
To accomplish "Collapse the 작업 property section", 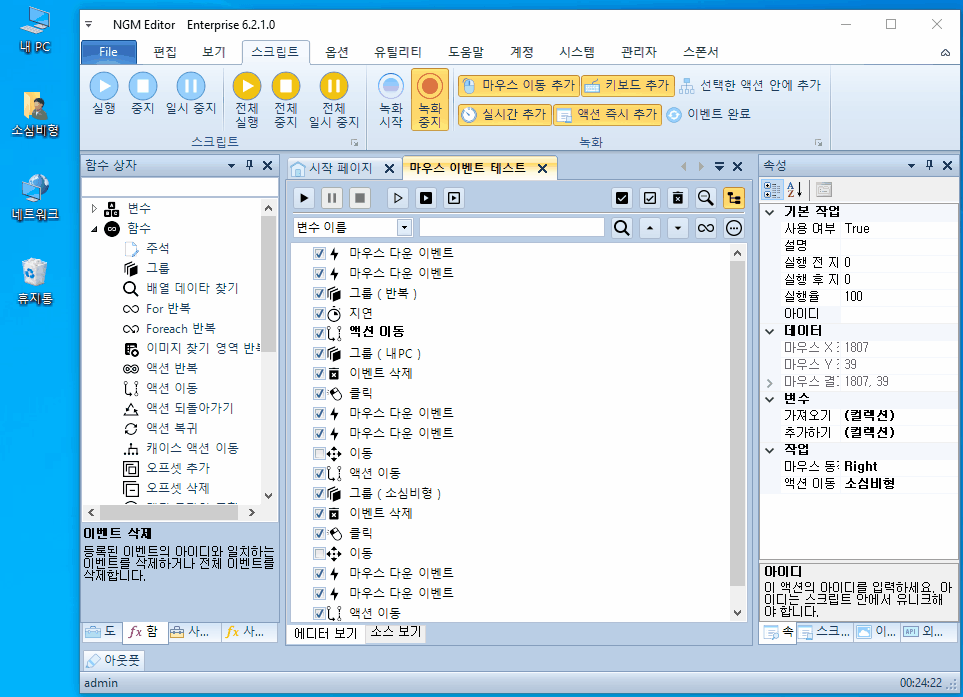I will click(770, 450).
